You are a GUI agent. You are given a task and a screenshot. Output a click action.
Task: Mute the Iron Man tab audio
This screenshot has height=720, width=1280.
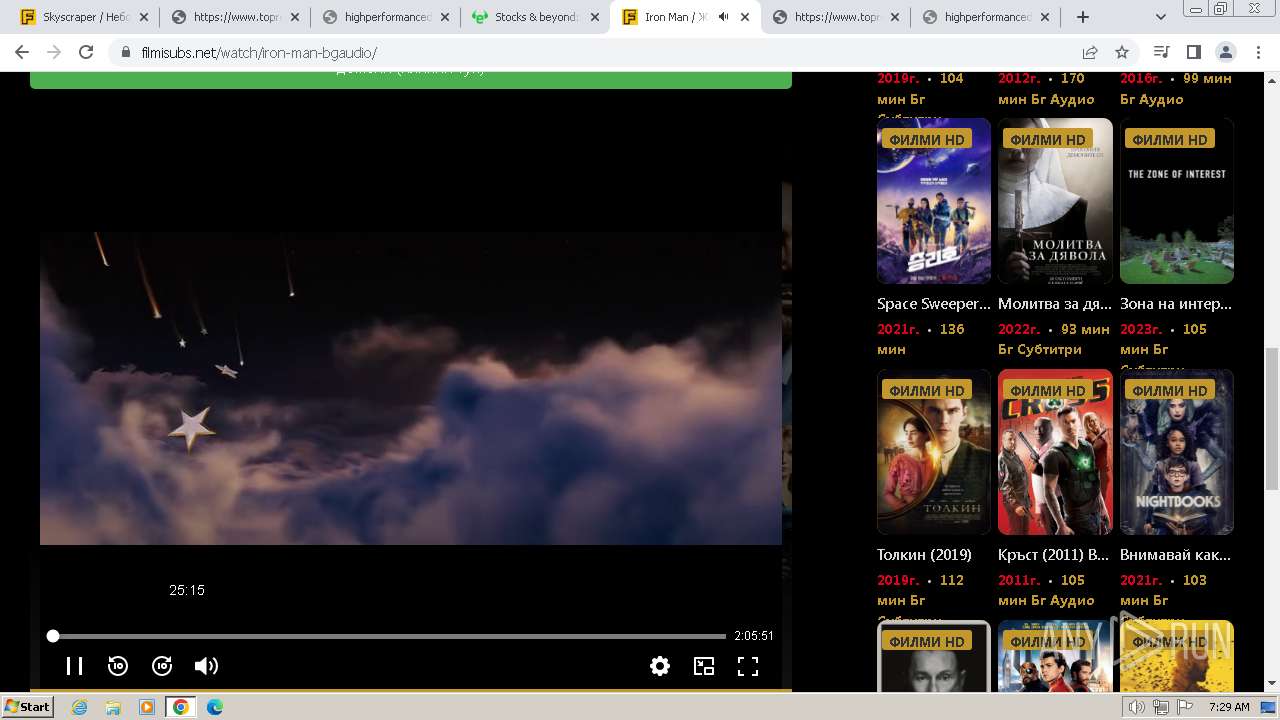click(723, 17)
